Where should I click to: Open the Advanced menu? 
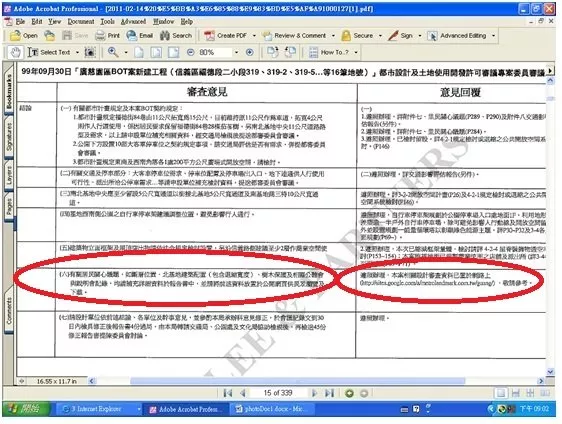[133, 22]
